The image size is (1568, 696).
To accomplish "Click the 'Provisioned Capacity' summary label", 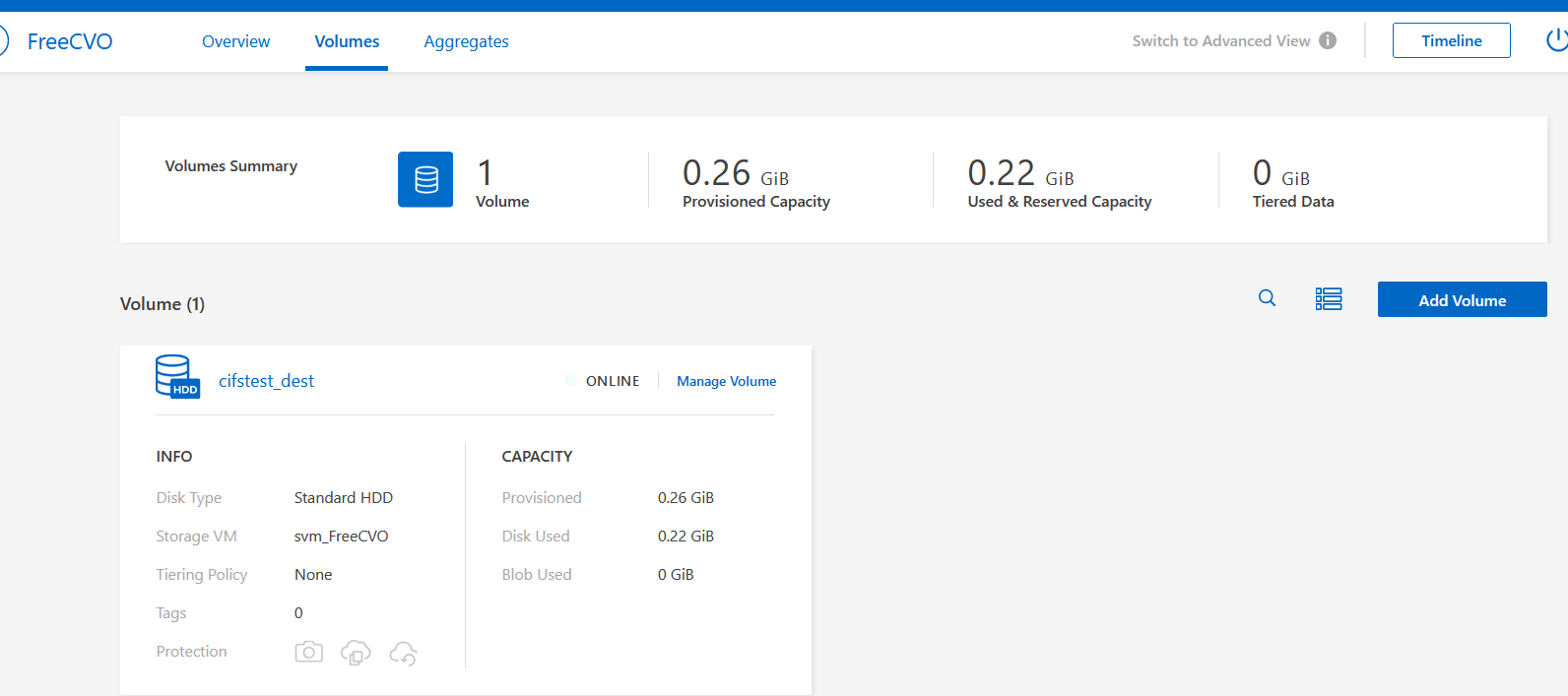I will pos(756,202).
